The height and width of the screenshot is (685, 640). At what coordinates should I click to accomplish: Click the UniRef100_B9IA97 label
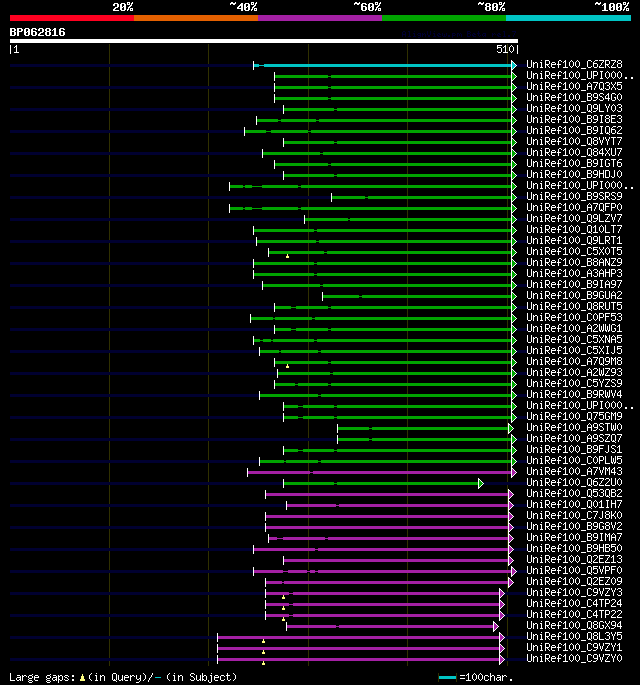[x=574, y=284]
